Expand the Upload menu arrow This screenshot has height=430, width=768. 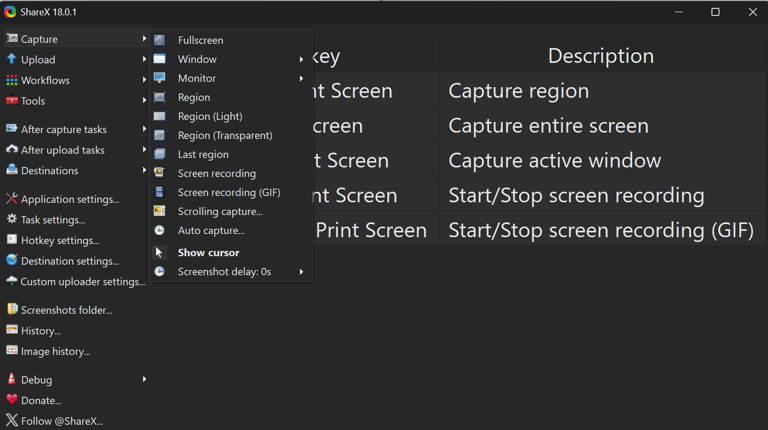[x=144, y=59]
